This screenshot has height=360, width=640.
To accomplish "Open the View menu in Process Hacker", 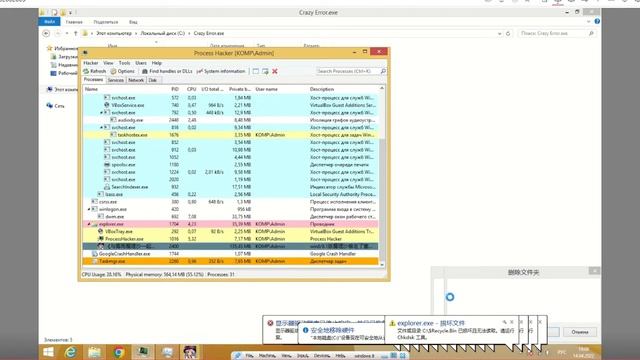I will pos(108,63).
